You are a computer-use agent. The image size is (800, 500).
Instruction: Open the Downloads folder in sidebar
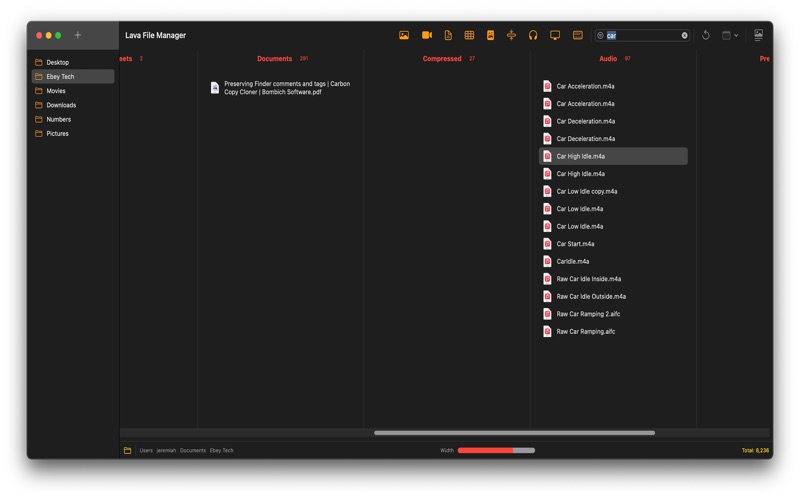(x=60, y=105)
